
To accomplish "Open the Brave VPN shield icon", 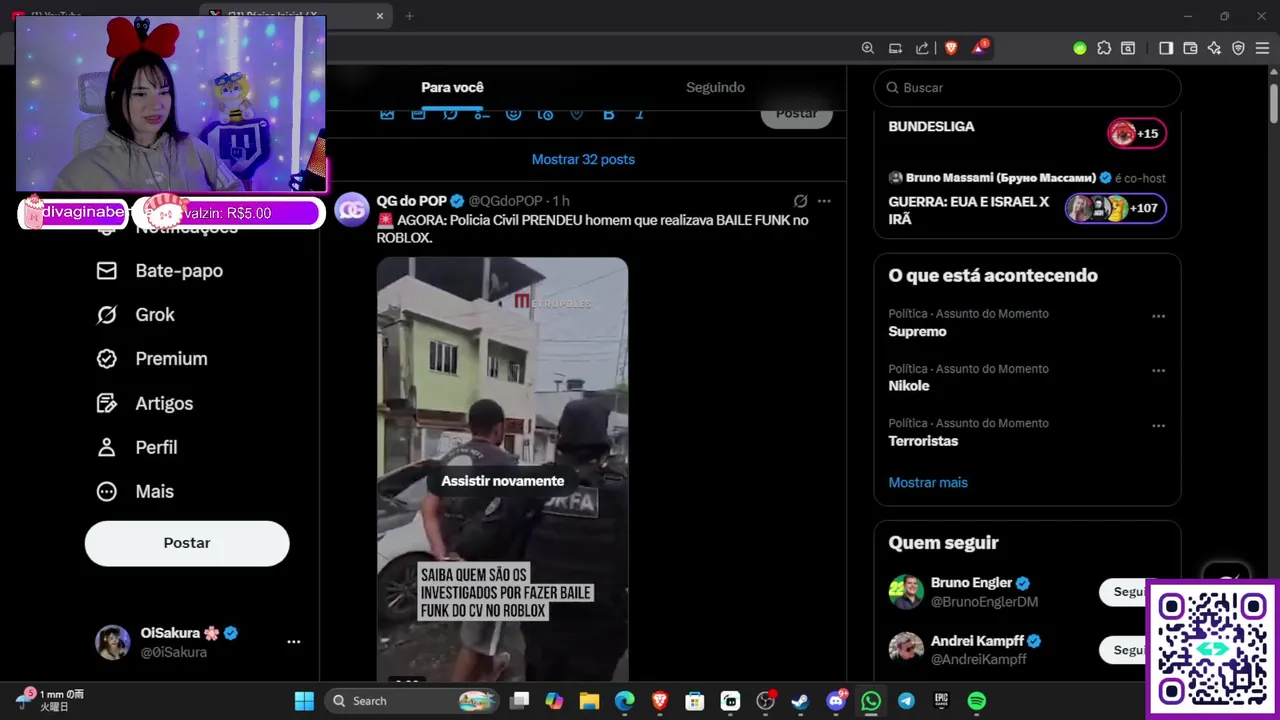I will click(1238, 48).
